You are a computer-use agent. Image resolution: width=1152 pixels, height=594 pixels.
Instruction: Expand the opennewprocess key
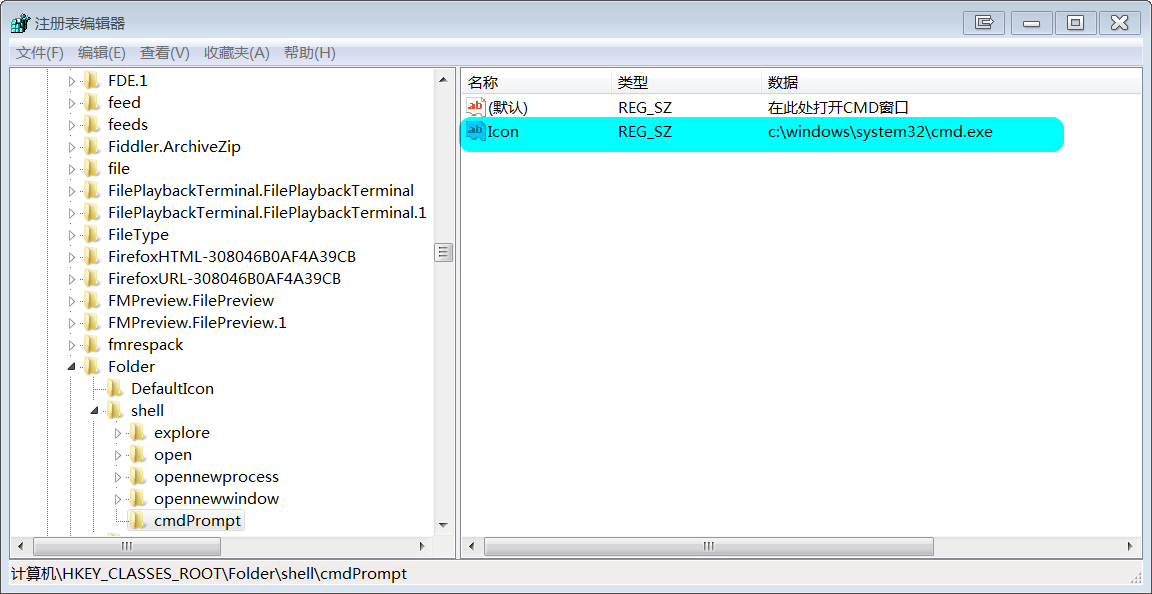tap(118, 477)
